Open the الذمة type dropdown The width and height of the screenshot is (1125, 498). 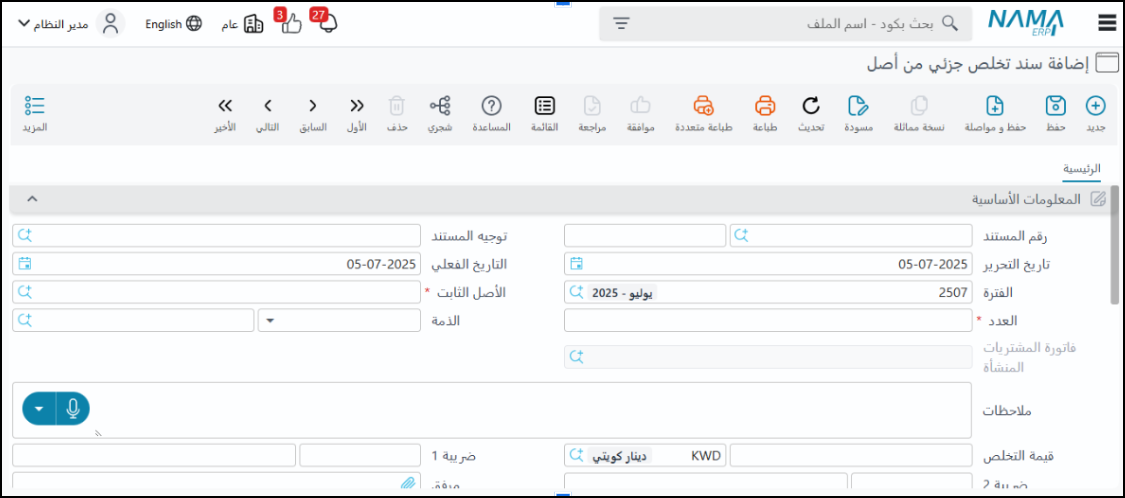273,321
